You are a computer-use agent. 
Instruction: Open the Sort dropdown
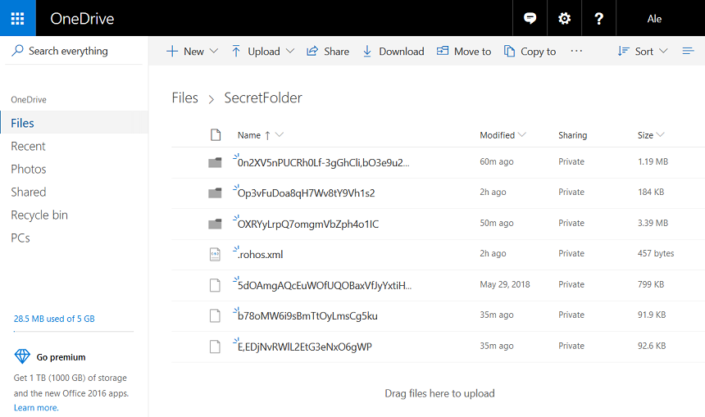point(642,51)
